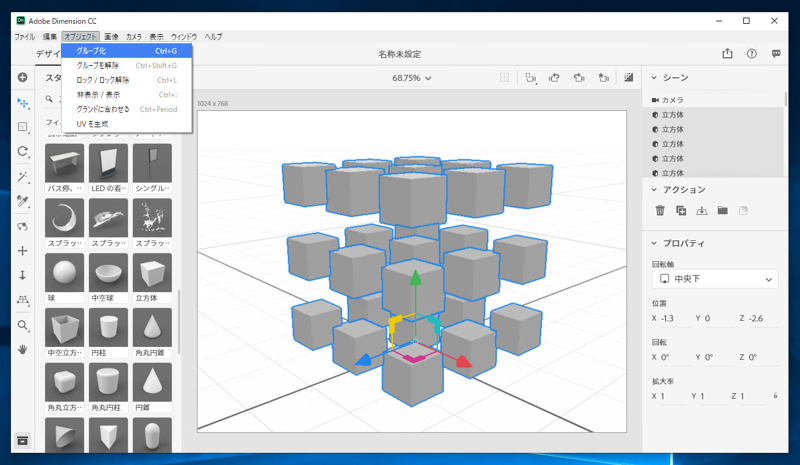Click the add content plus icon
This screenshot has height=465, width=800.
click(x=22, y=78)
